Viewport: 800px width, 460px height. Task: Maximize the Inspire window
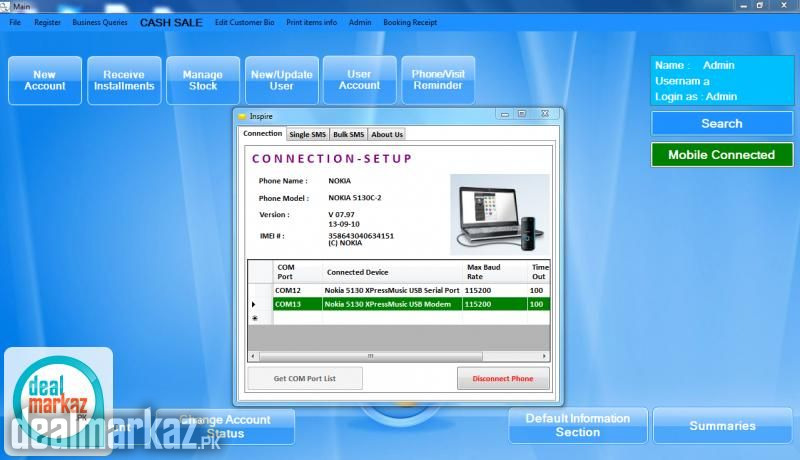(522, 114)
